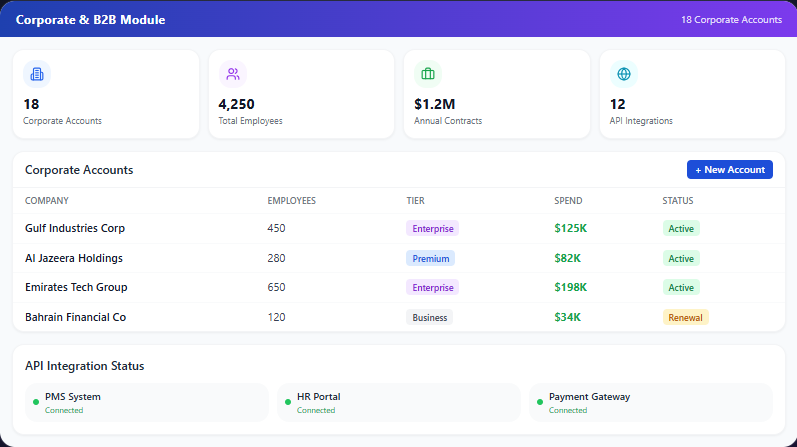Open the Al Jazeera Holdings row
This screenshot has width=797, height=447.
399,258
